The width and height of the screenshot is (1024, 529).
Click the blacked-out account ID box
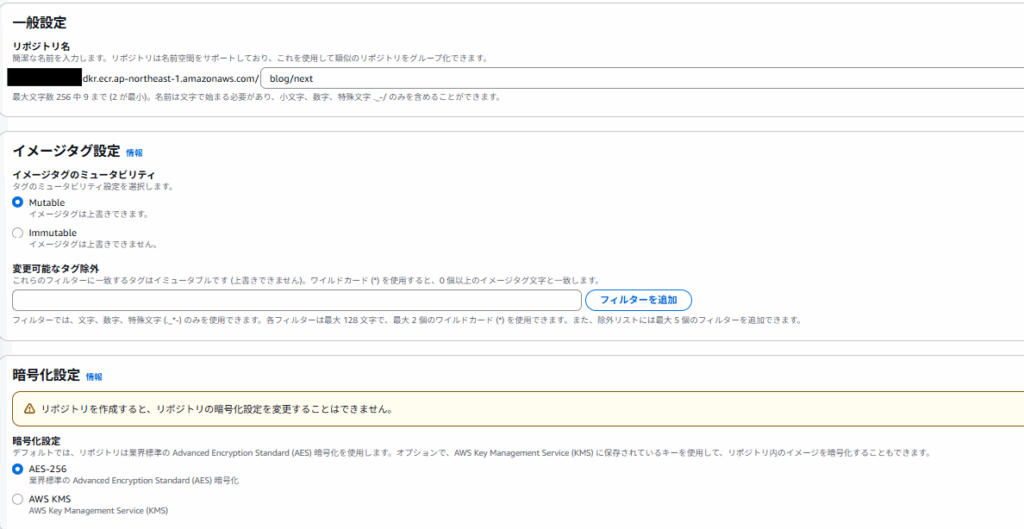[44, 77]
